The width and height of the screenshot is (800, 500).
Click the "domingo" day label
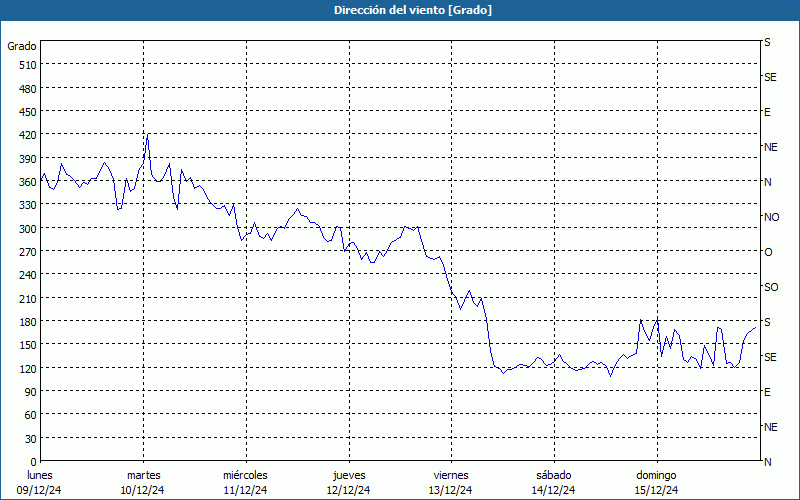click(656, 476)
